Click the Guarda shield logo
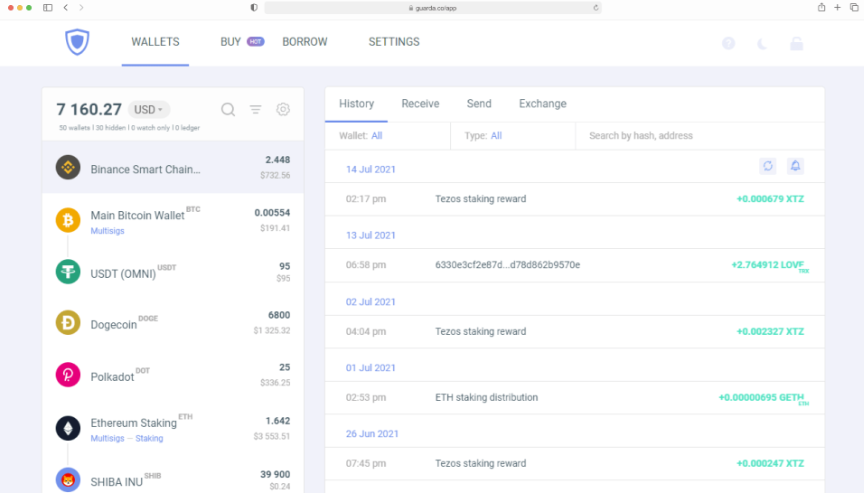The height and width of the screenshot is (495, 864). 77,42
